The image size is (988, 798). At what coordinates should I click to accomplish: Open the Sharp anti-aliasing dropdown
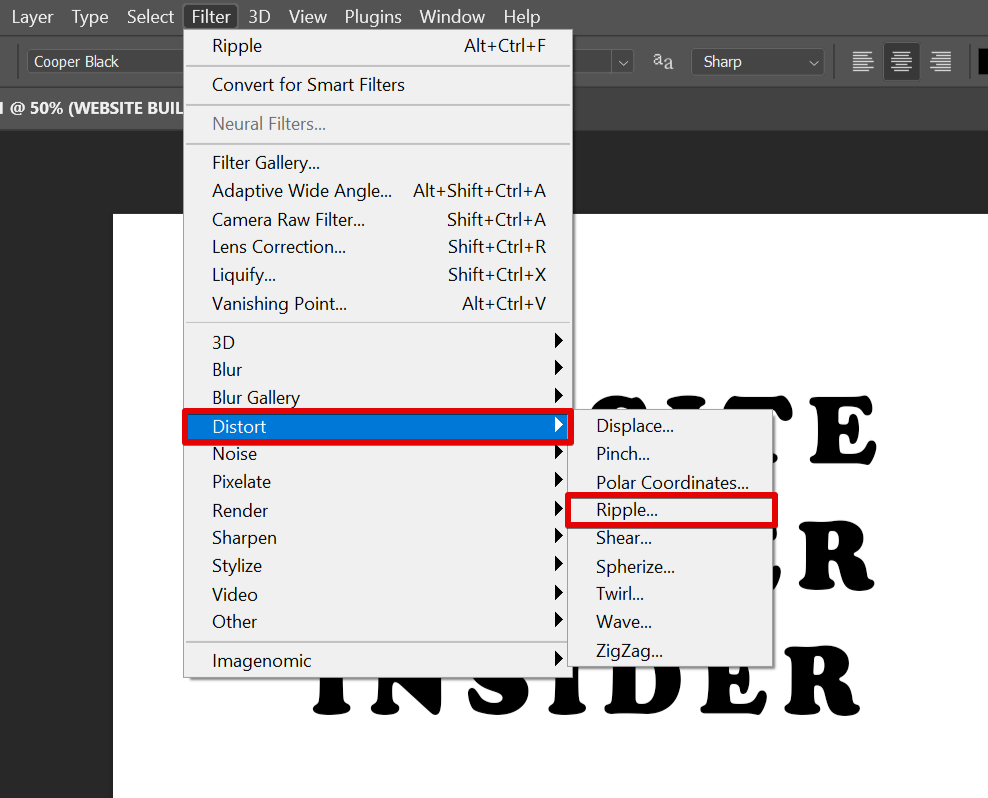(x=758, y=62)
